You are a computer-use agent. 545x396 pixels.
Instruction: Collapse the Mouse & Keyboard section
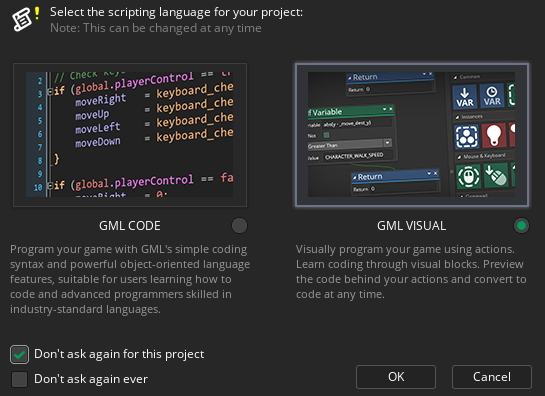click(459, 157)
